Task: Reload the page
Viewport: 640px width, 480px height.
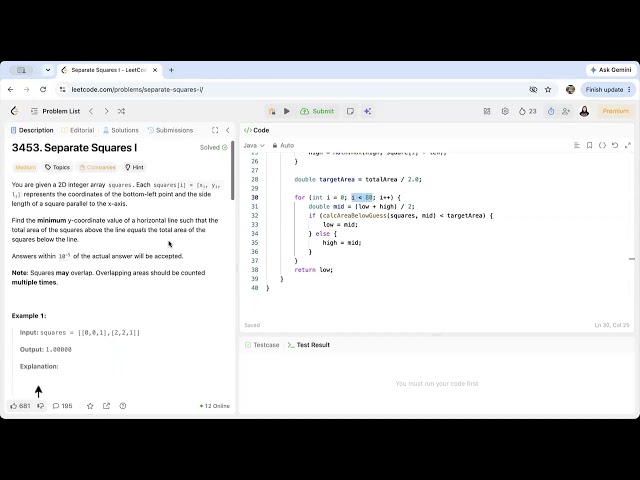Action: tap(43, 89)
